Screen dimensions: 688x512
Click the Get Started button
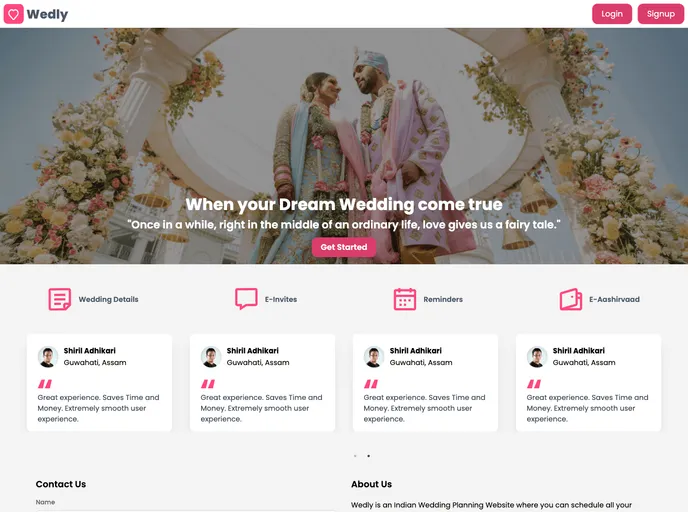[x=344, y=247]
